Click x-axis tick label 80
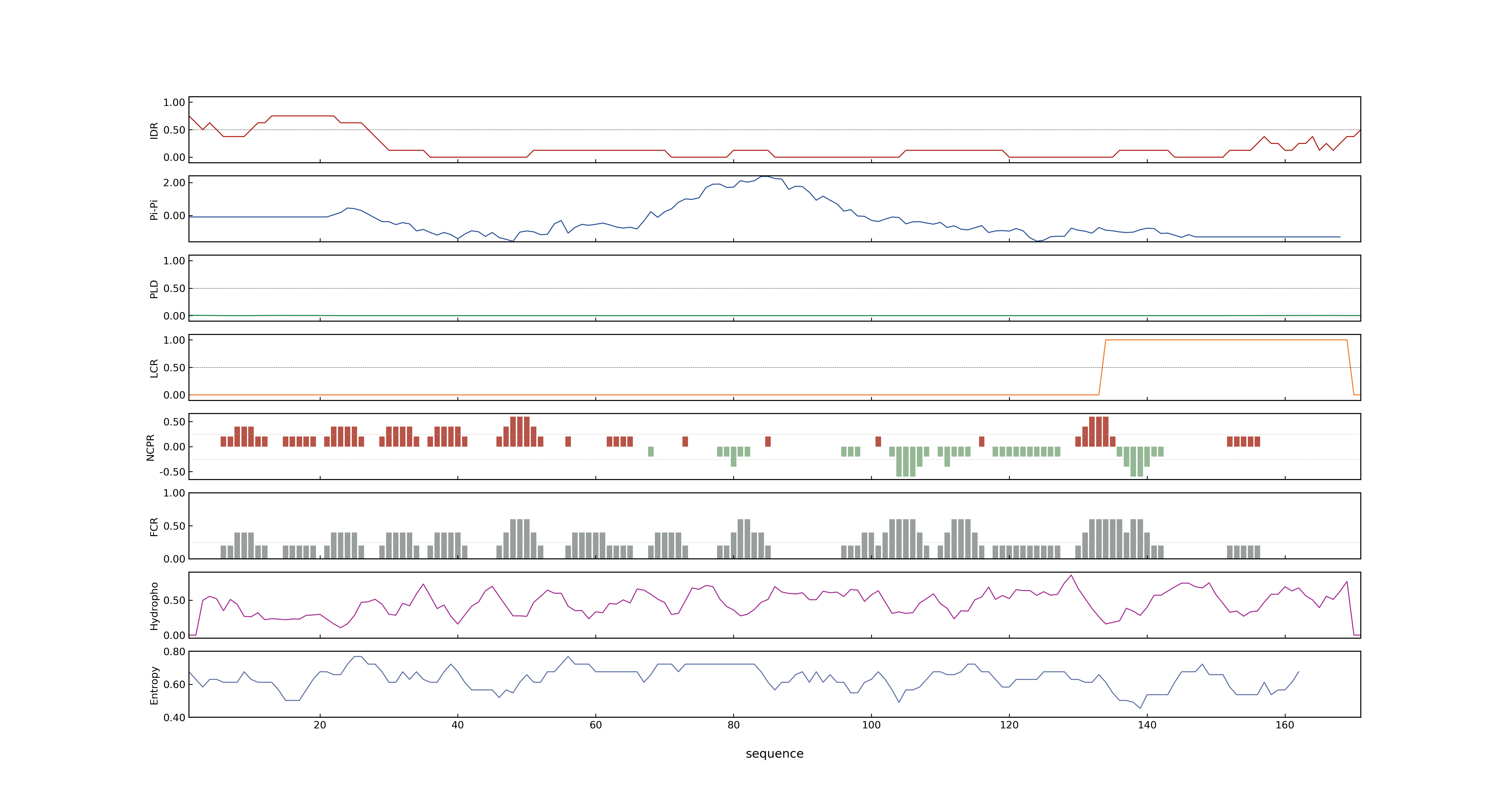The height and width of the screenshot is (806, 1512). pyautogui.click(x=734, y=725)
